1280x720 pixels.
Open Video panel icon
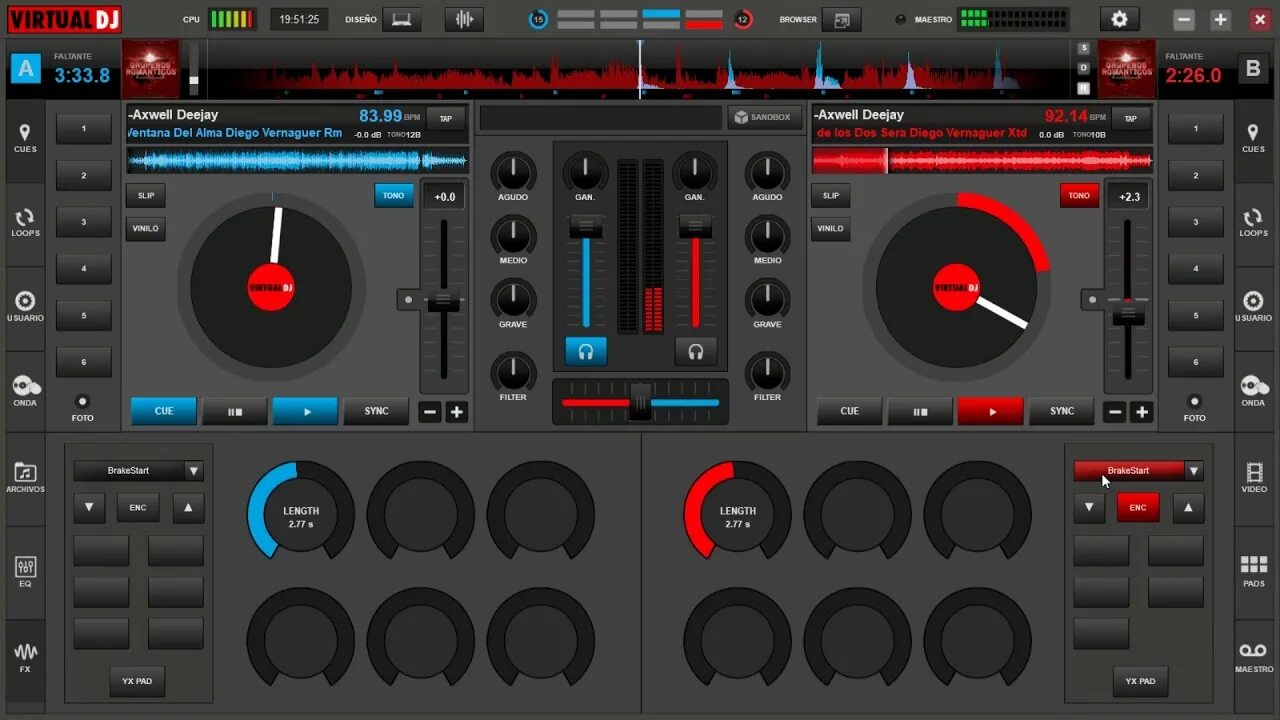coord(1253,476)
